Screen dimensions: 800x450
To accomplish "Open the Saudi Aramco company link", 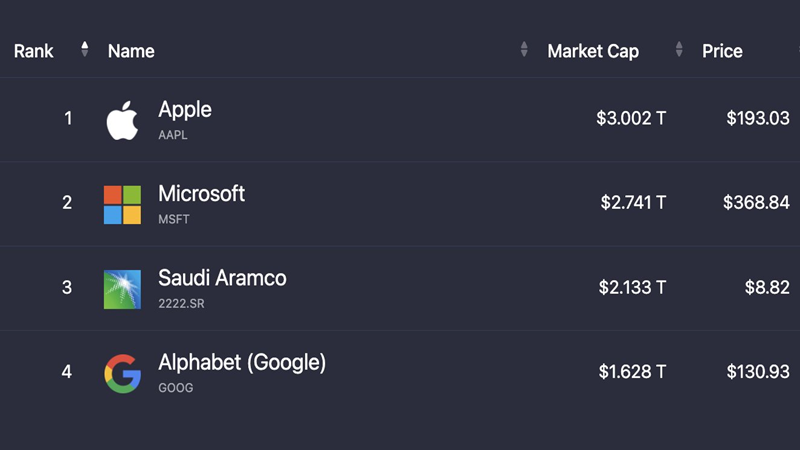I will (222, 278).
